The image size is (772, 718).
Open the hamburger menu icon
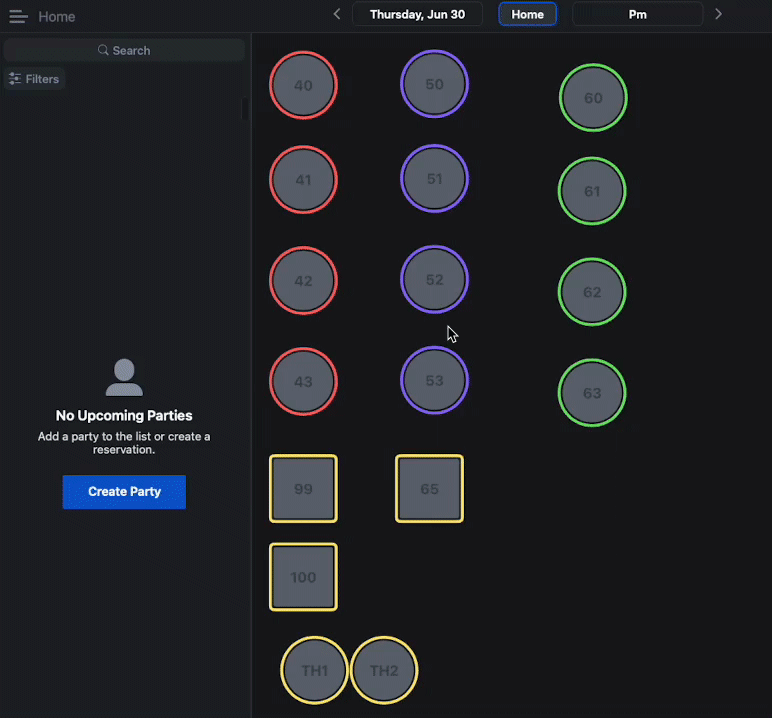18,17
